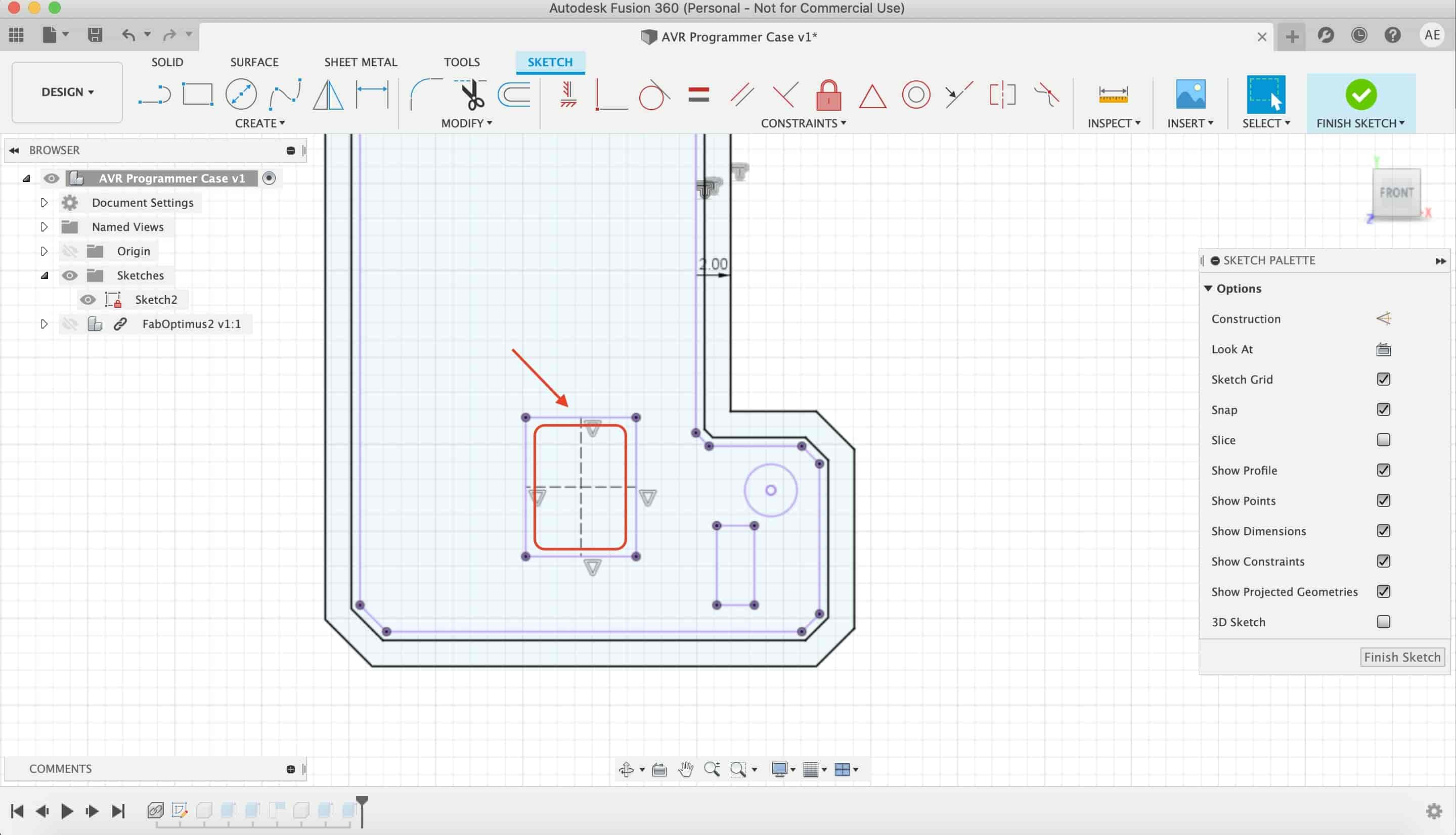Show the Origin folder via eye icon

pos(69,251)
